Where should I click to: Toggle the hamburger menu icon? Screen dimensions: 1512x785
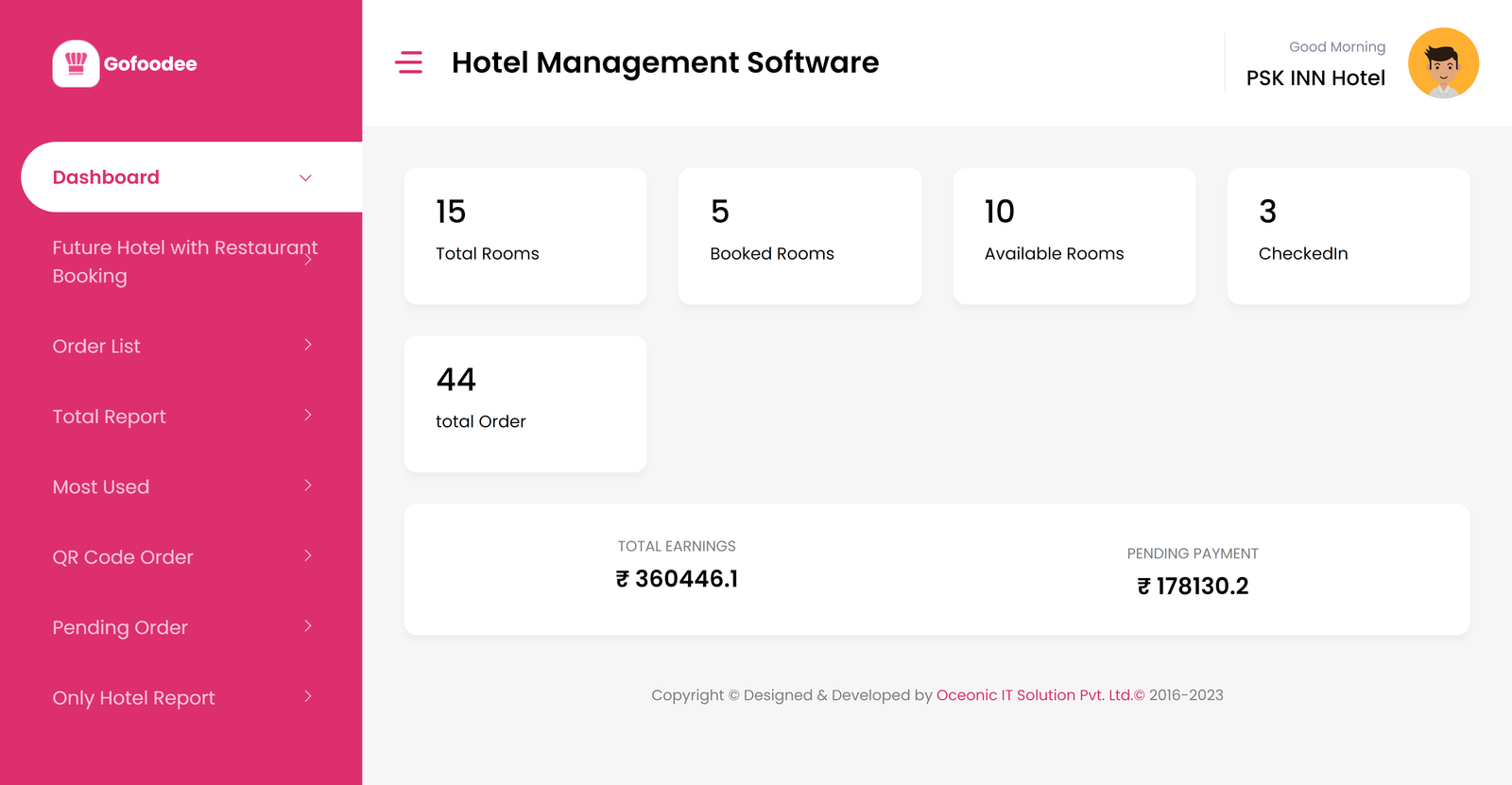[409, 62]
